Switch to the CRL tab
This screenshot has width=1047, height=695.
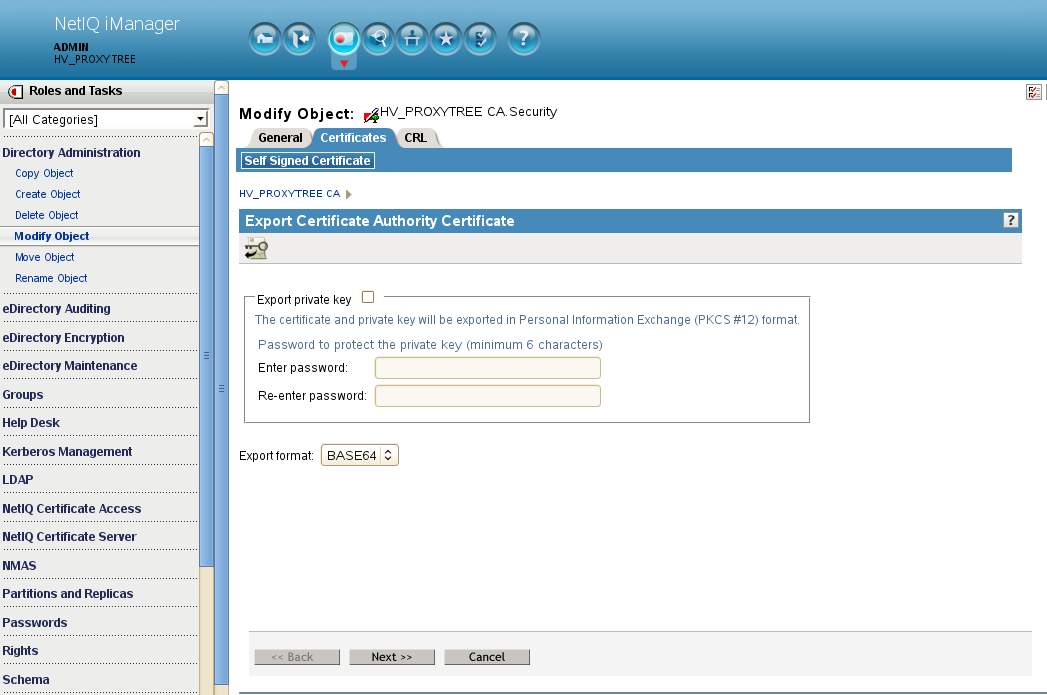(415, 138)
